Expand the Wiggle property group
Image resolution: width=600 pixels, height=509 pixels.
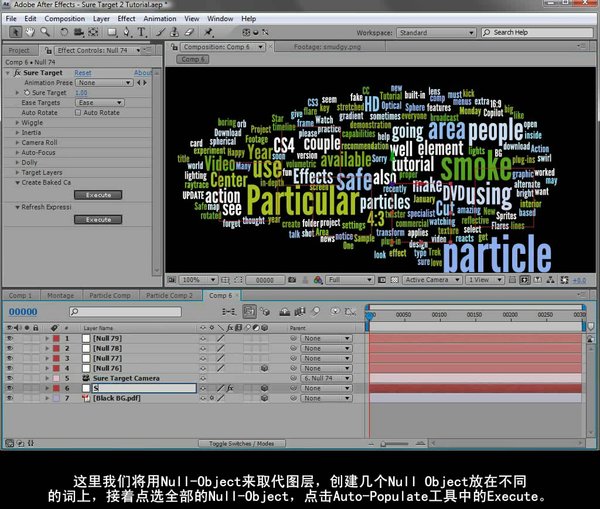[x=17, y=122]
